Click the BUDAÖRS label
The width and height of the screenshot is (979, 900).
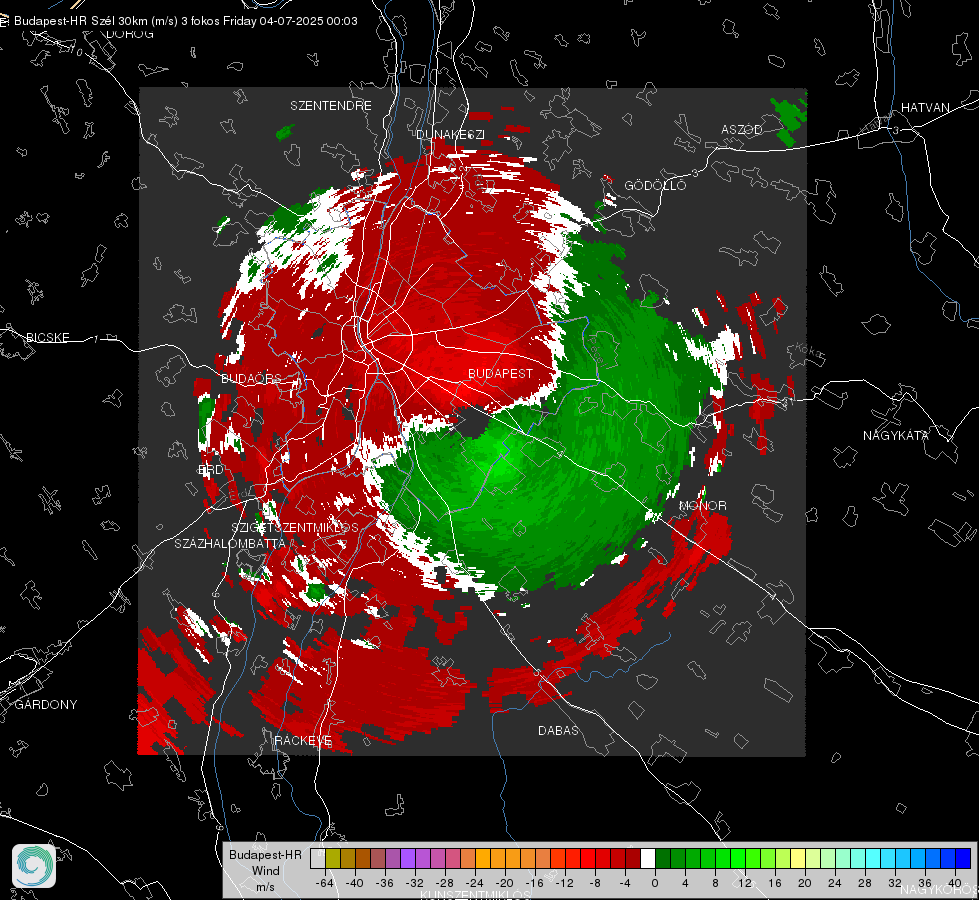click(251, 379)
